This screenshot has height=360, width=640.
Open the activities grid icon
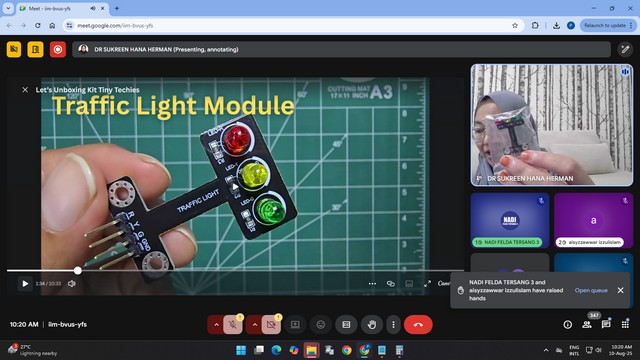[625, 324]
